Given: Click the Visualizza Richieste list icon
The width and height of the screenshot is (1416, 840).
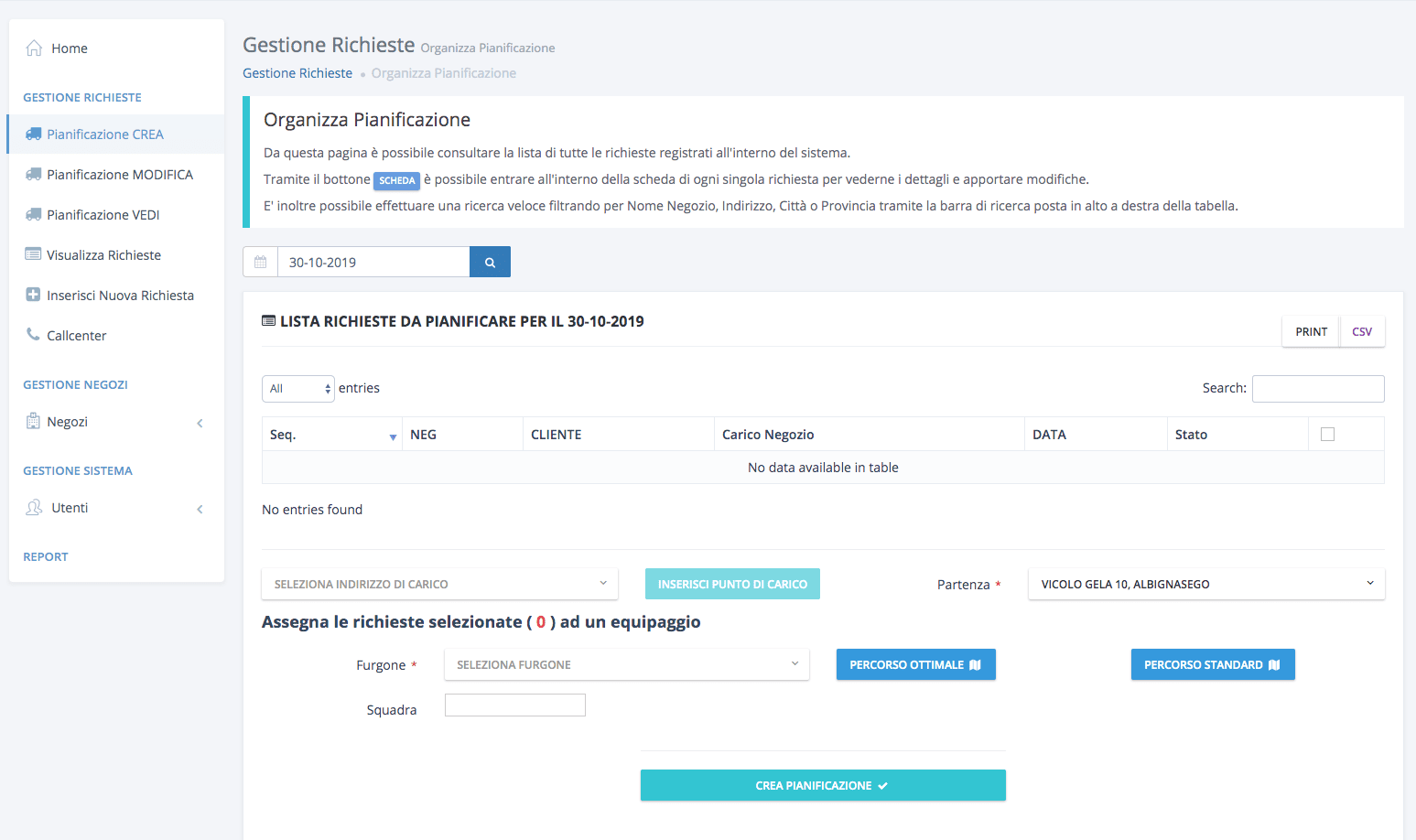Looking at the screenshot, I should pyautogui.click(x=34, y=254).
